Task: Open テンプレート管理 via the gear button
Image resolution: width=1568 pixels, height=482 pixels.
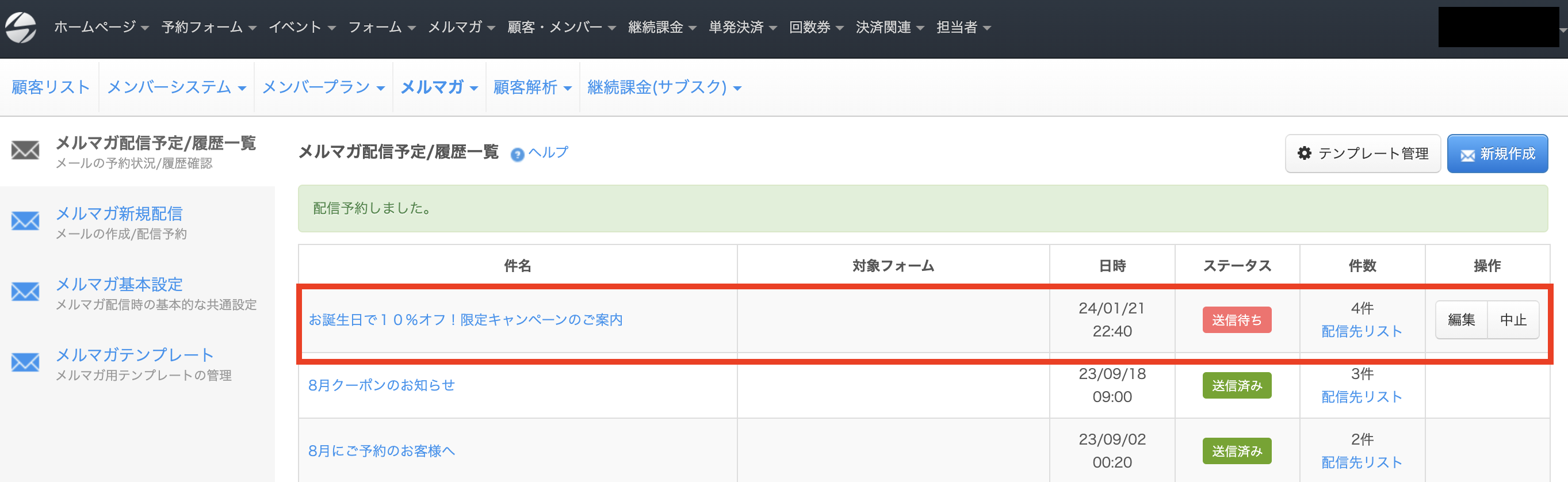Action: [x=1362, y=154]
